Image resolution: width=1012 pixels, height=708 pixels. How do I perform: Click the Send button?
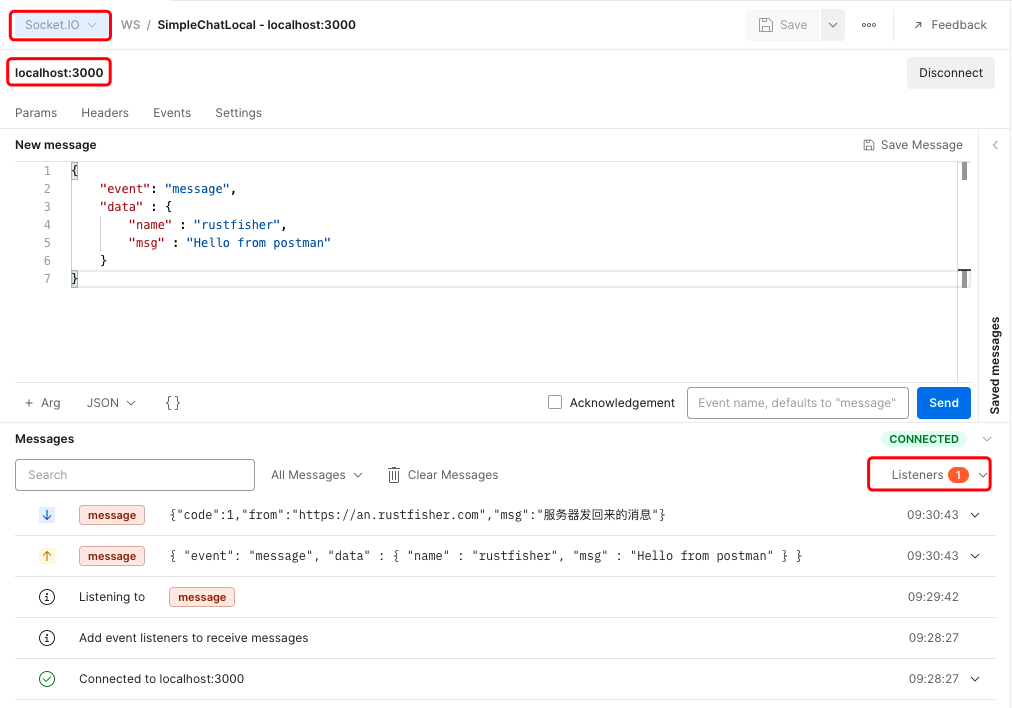pos(943,403)
